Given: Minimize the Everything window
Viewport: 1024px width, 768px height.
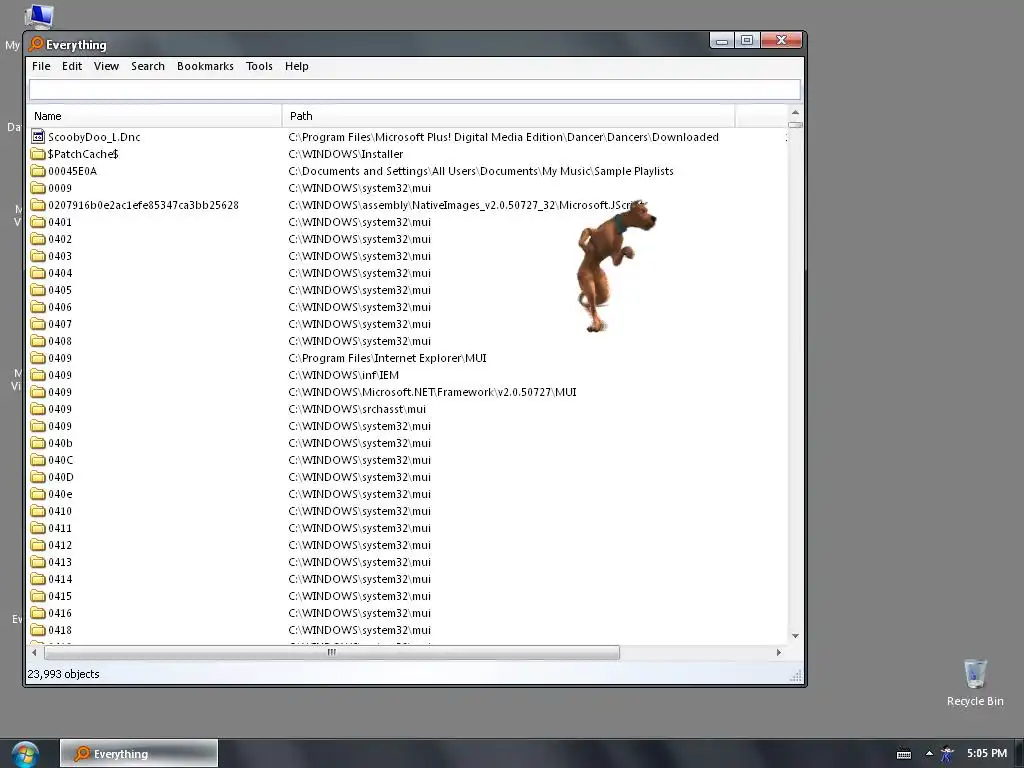Looking at the screenshot, I should 722,40.
